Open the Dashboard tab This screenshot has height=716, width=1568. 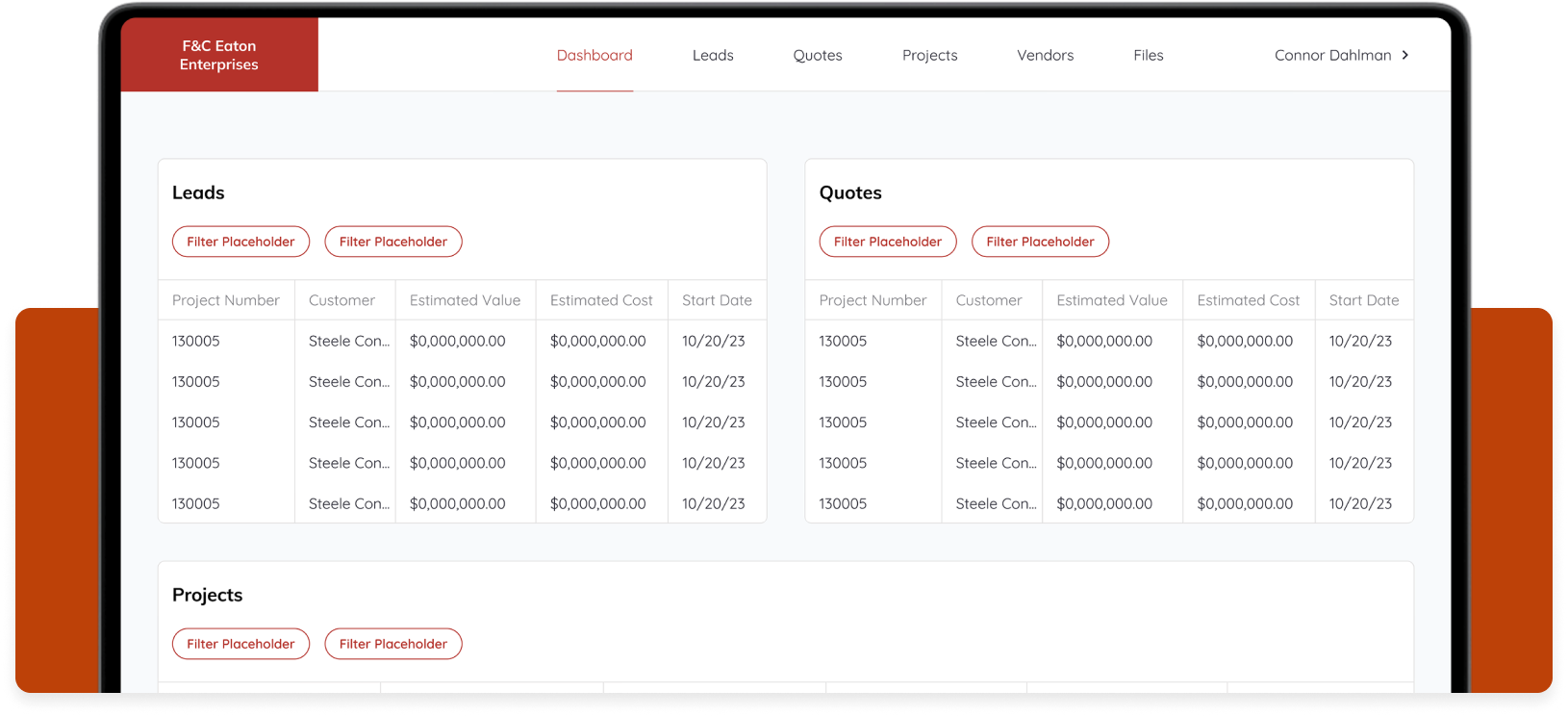coord(594,55)
